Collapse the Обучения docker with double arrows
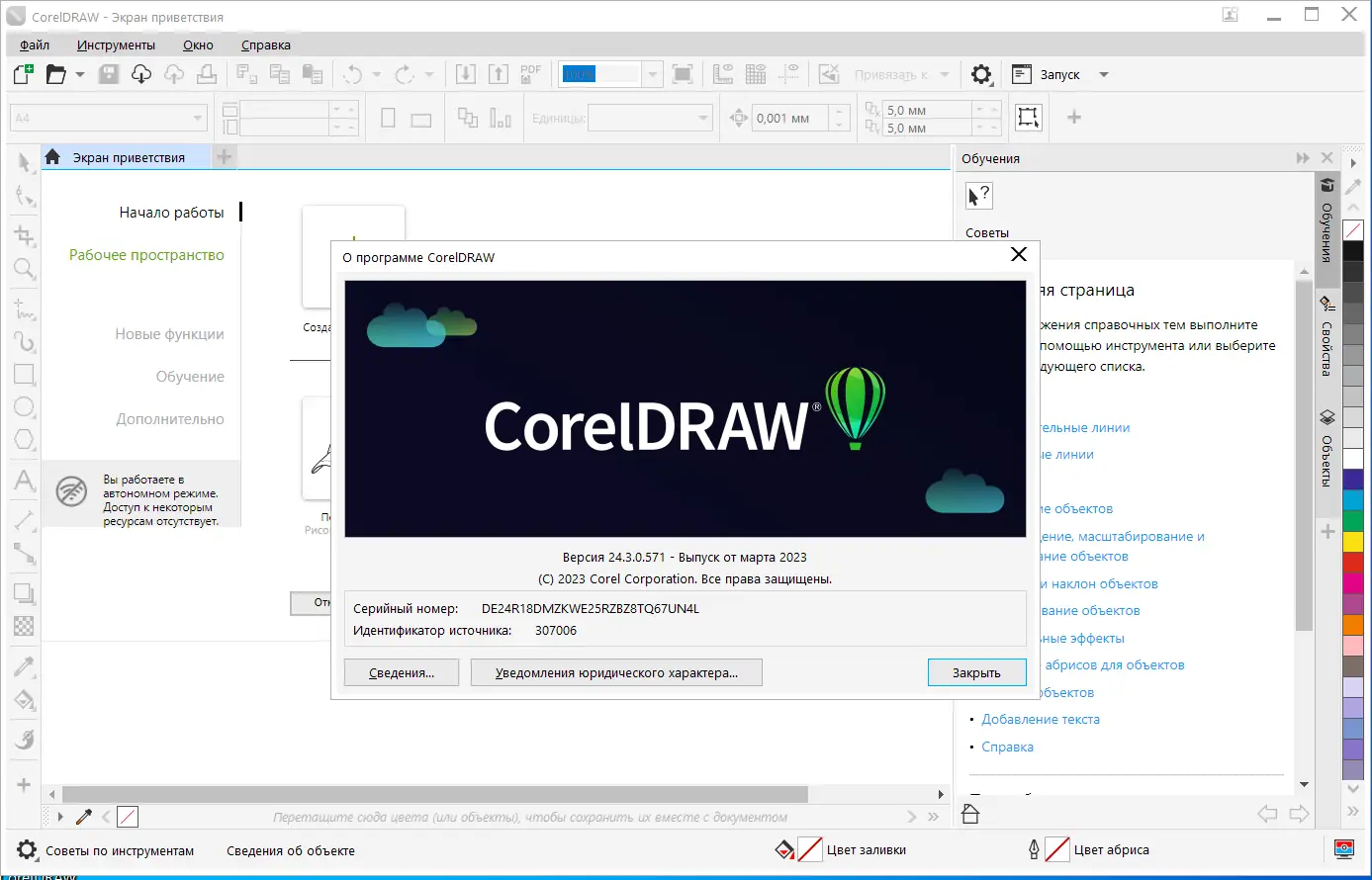Screen dimensions: 1372x880 (x=1303, y=158)
